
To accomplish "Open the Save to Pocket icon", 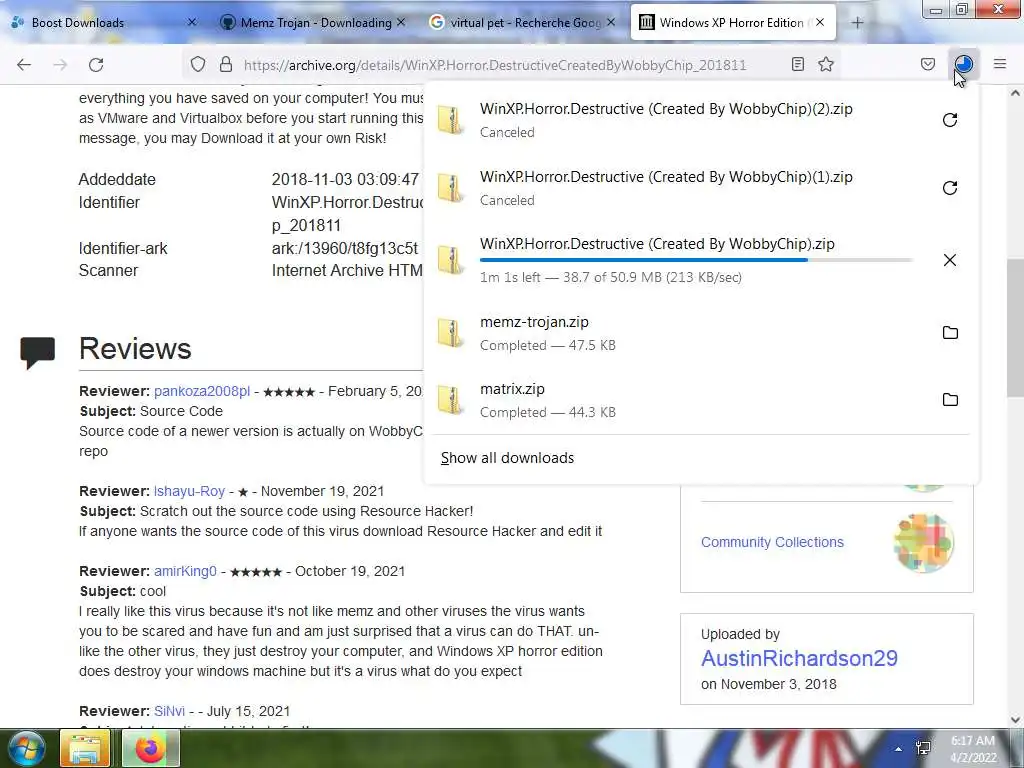I will point(927,64).
